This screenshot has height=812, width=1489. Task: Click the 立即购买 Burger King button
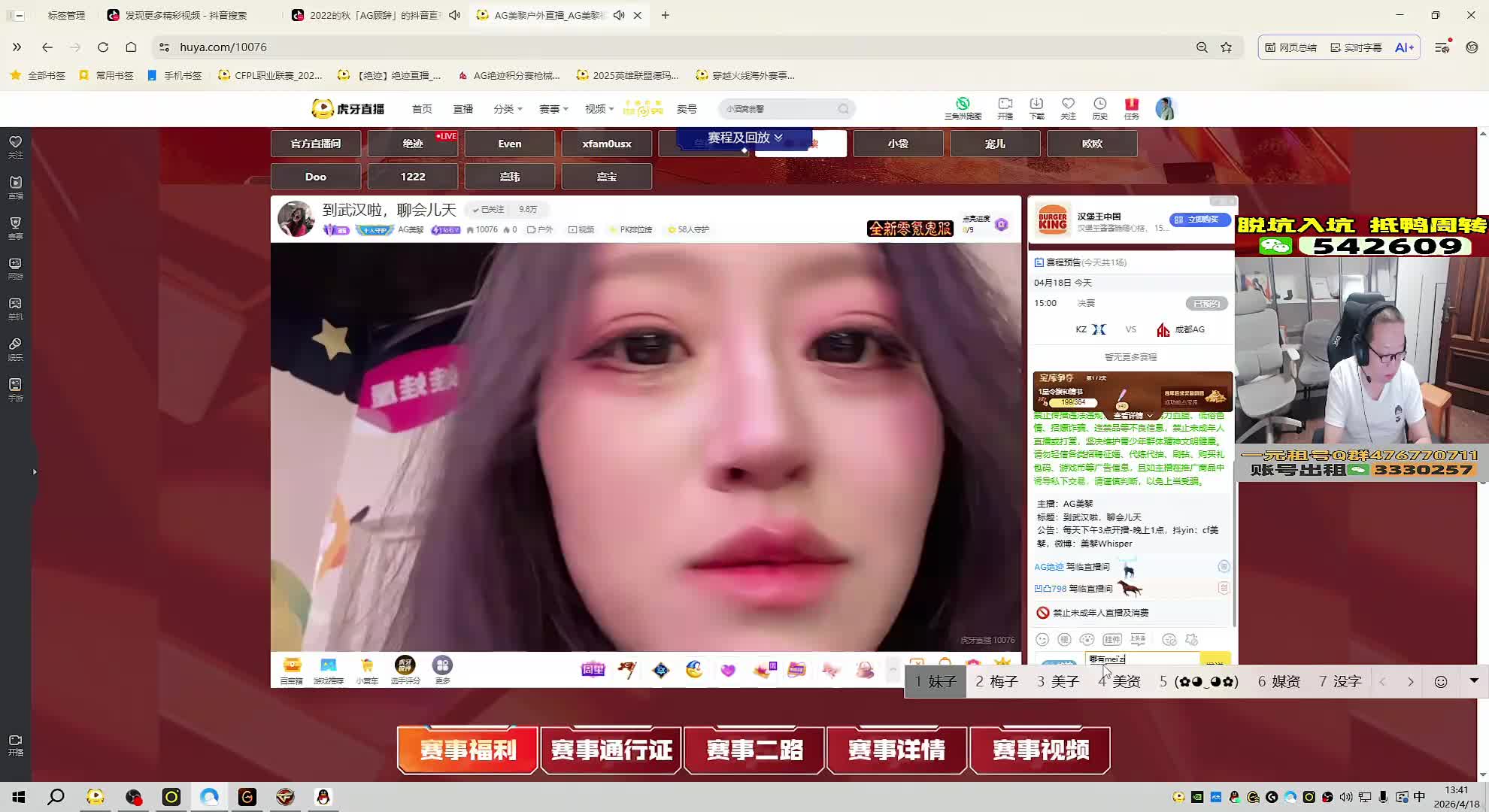click(x=1199, y=220)
